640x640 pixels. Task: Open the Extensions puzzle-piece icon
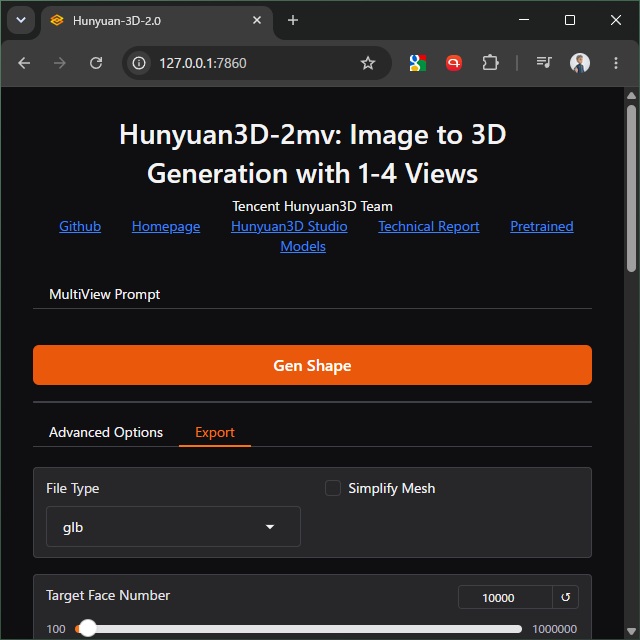(x=490, y=63)
